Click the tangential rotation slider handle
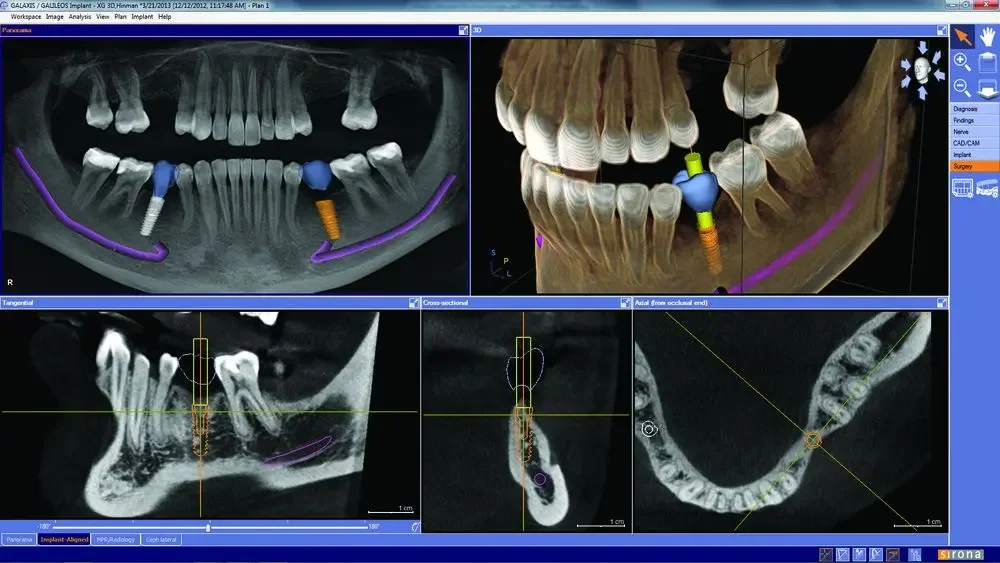Image resolution: width=1000 pixels, height=563 pixels. pyautogui.click(x=208, y=527)
